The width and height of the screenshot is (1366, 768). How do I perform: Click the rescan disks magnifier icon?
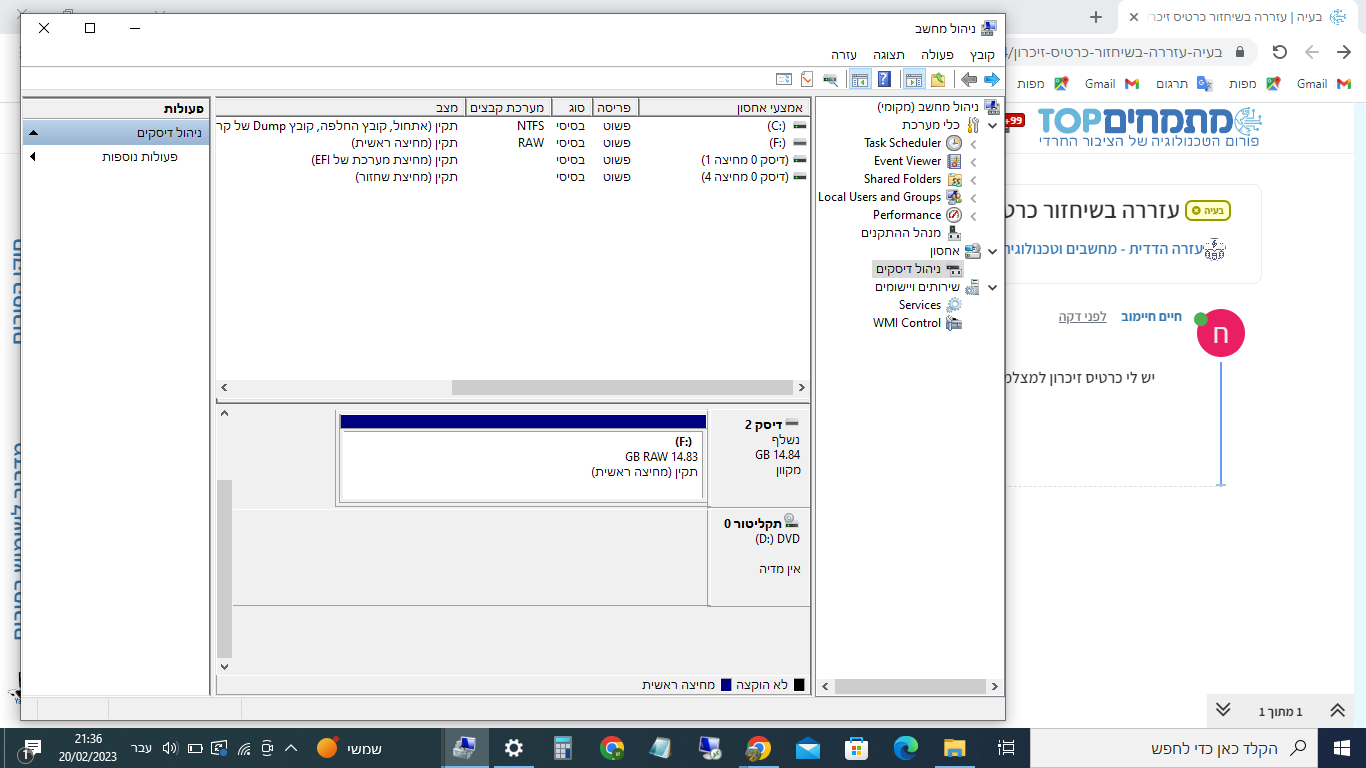[x=830, y=80]
